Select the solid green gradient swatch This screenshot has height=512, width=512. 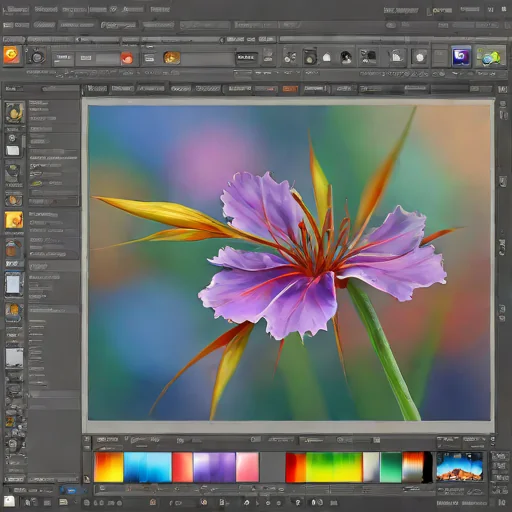[391, 467]
